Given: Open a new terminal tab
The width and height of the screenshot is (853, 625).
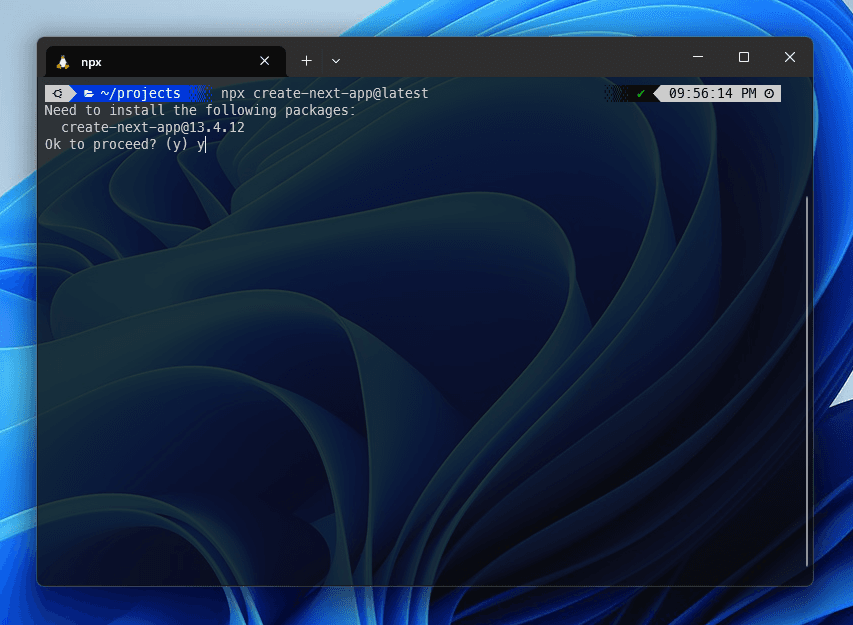Looking at the screenshot, I should pos(307,61).
